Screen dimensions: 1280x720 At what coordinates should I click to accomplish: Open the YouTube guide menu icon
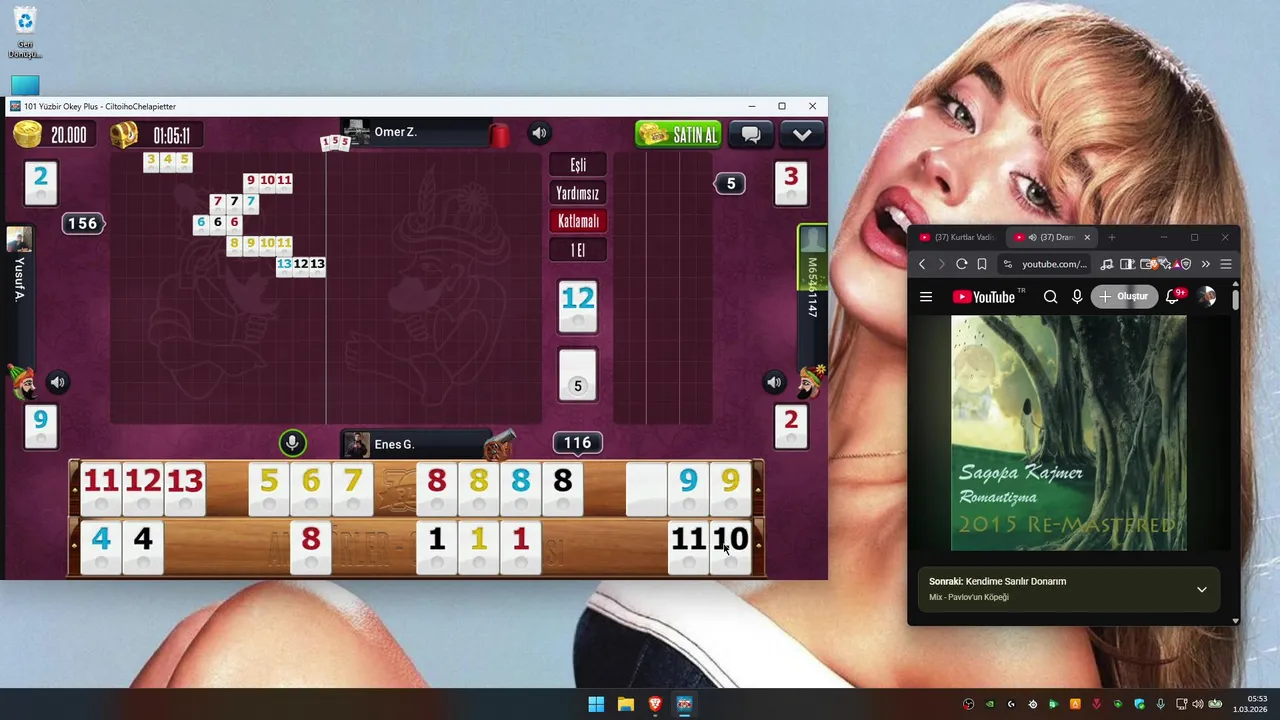(x=926, y=297)
